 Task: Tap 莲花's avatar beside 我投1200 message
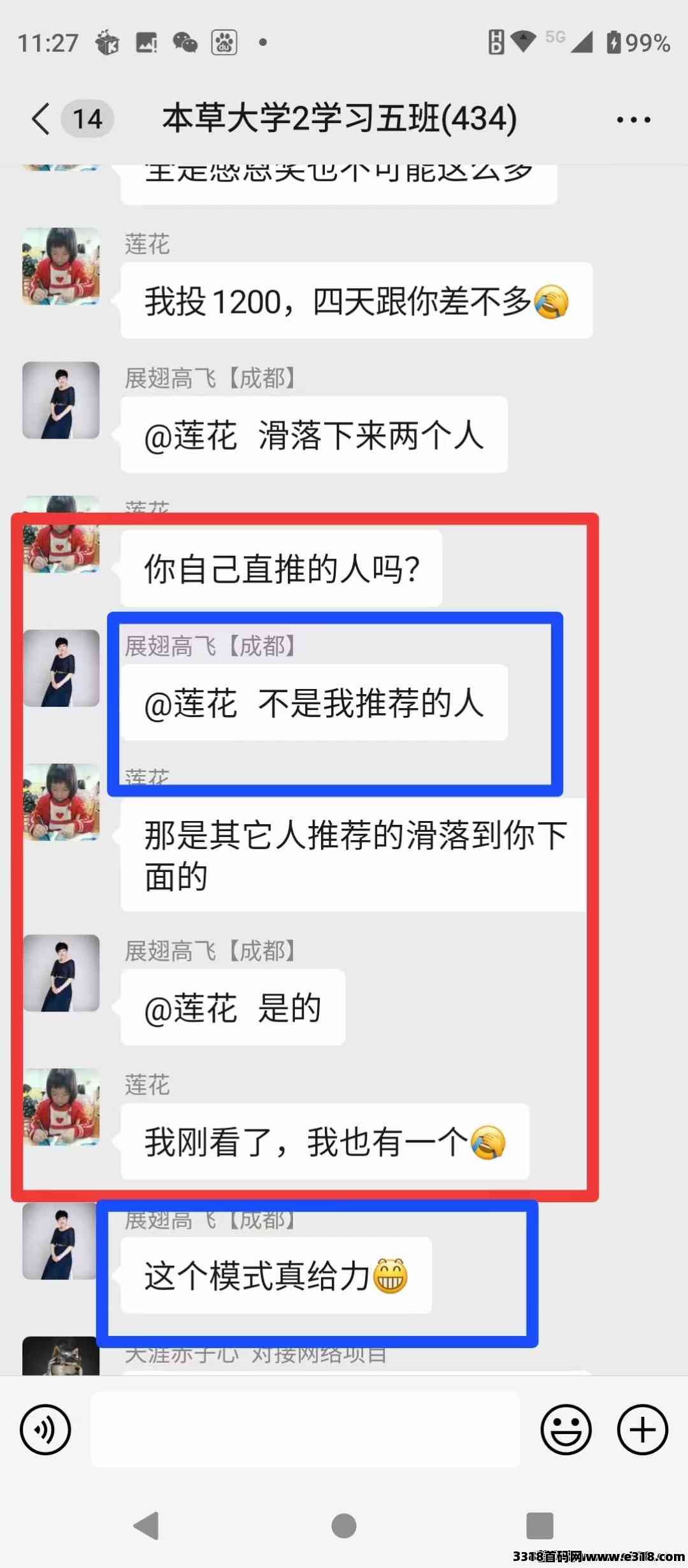(x=61, y=266)
